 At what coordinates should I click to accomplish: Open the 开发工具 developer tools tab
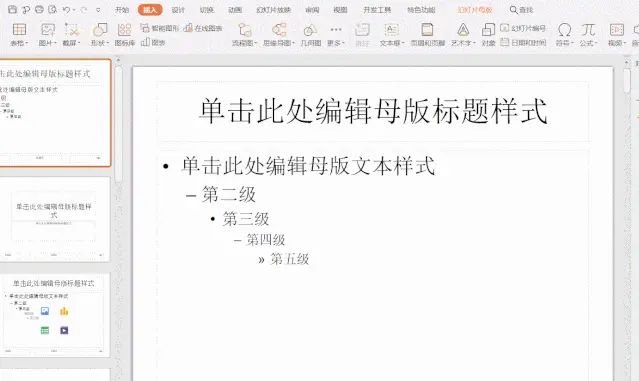click(x=377, y=10)
